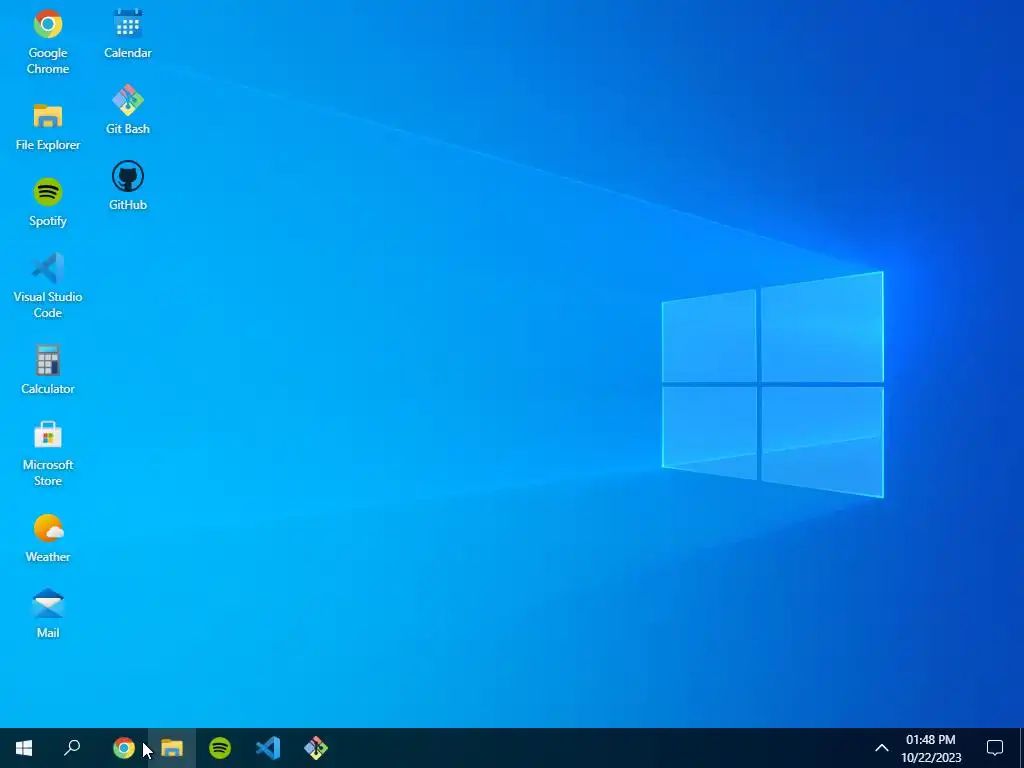Open the GitHub desktop shortcut
The image size is (1024, 768).
point(128,185)
